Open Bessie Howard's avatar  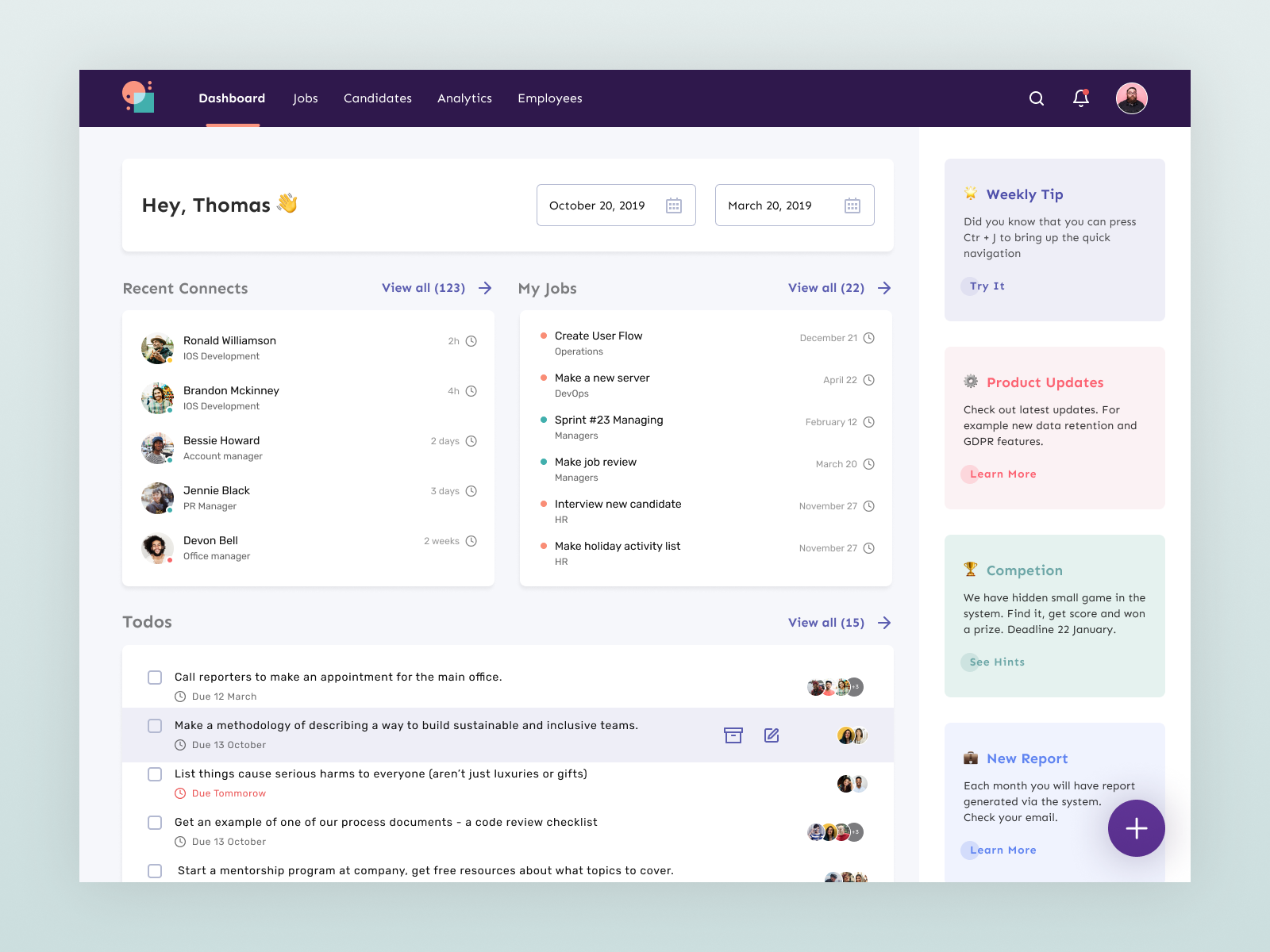coord(157,448)
